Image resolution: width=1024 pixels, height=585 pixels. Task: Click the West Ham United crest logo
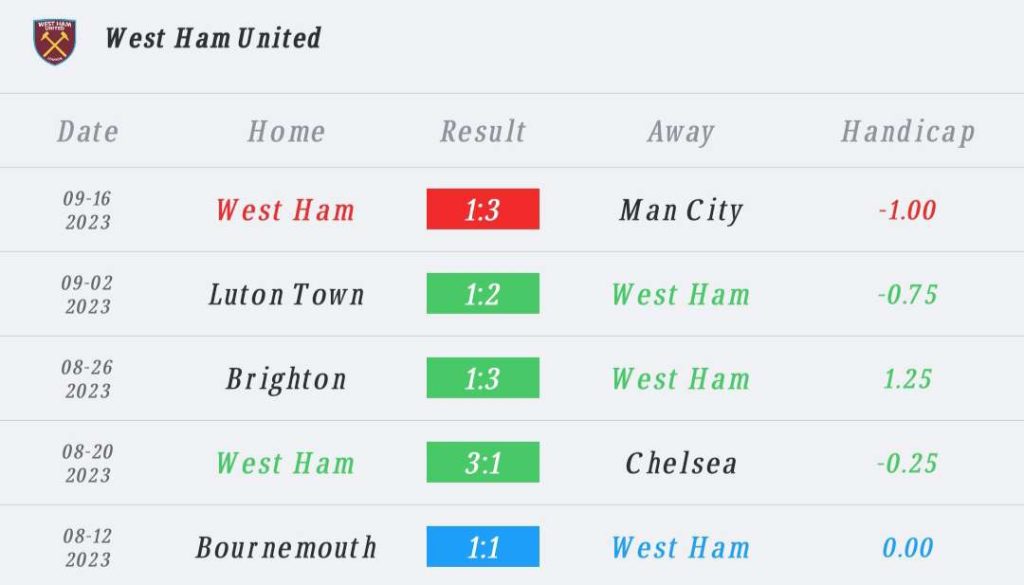pos(54,41)
